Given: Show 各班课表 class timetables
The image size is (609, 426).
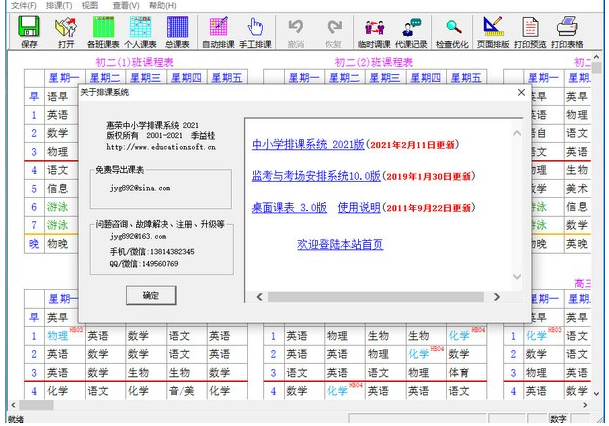Looking at the screenshot, I should point(103,32).
